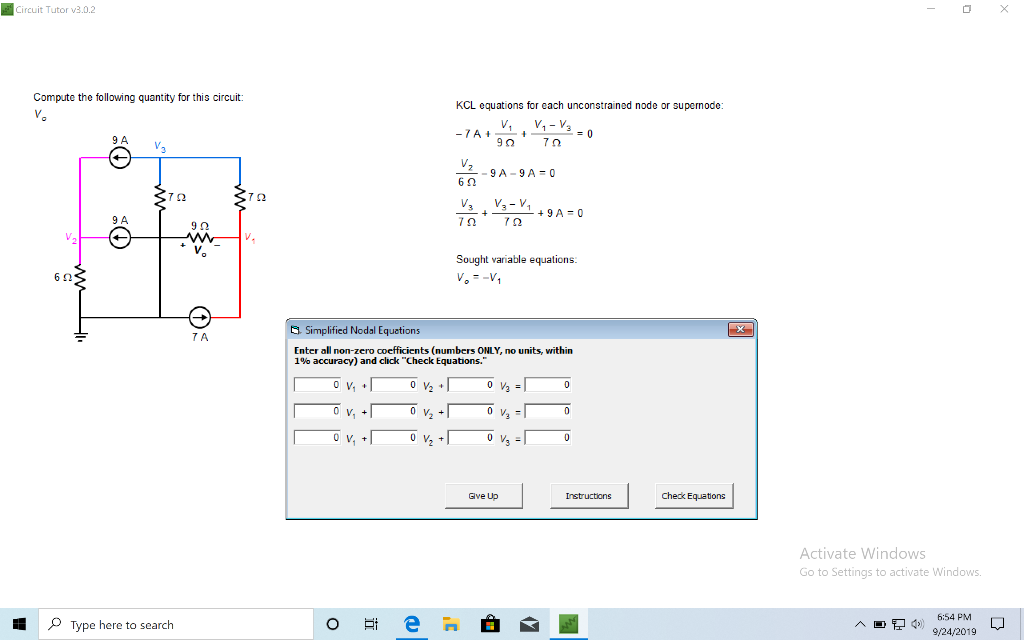Click the Check Equations button
1024x640 pixels.
[693, 495]
